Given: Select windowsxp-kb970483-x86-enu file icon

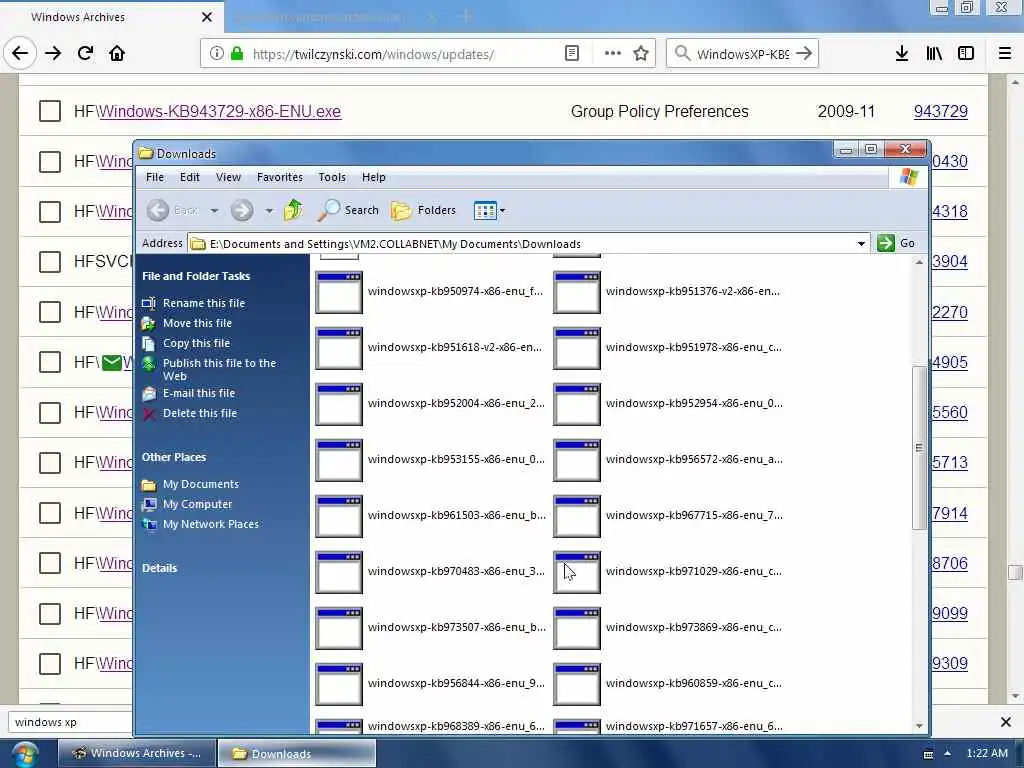Looking at the screenshot, I should pyautogui.click(x=338, y=572).
